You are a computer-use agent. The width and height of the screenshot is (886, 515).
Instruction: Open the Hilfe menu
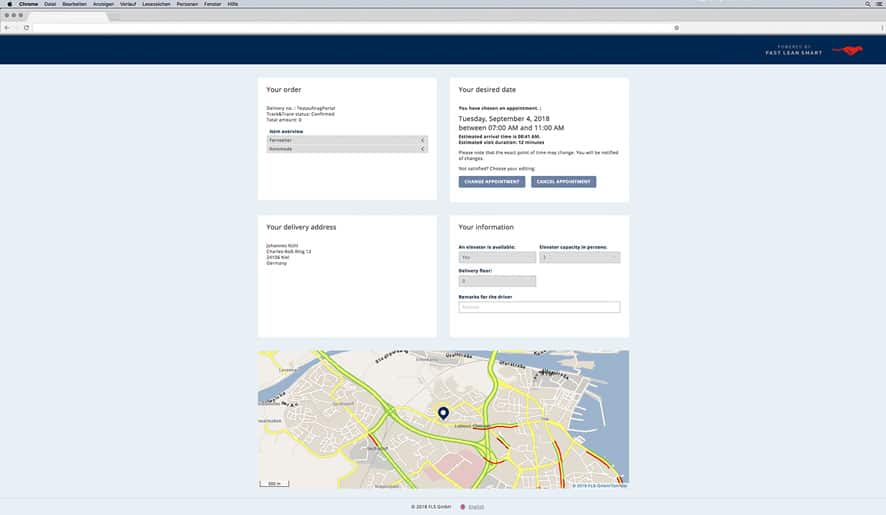(232, 4)
